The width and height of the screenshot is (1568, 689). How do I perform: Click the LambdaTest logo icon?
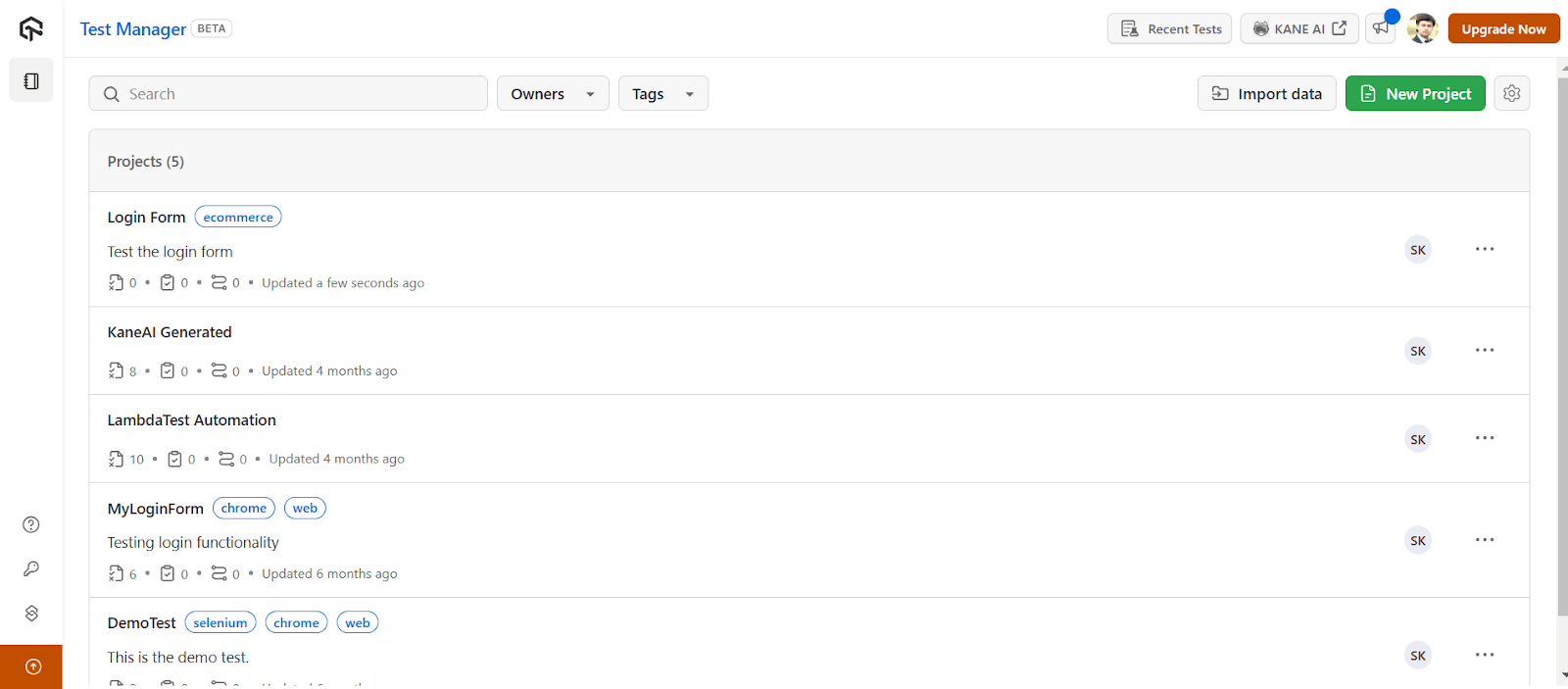tap(31, 29)
